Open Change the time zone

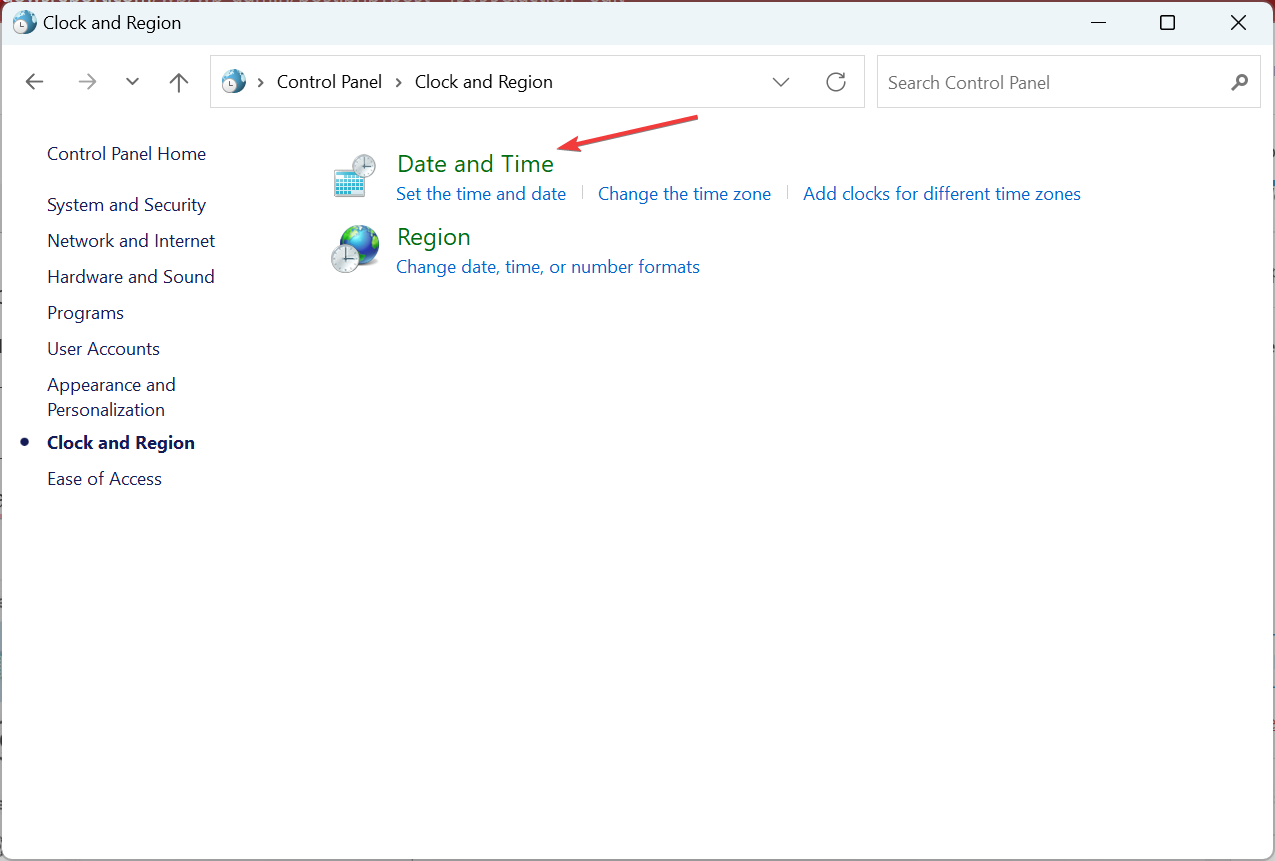pos(684,193)
